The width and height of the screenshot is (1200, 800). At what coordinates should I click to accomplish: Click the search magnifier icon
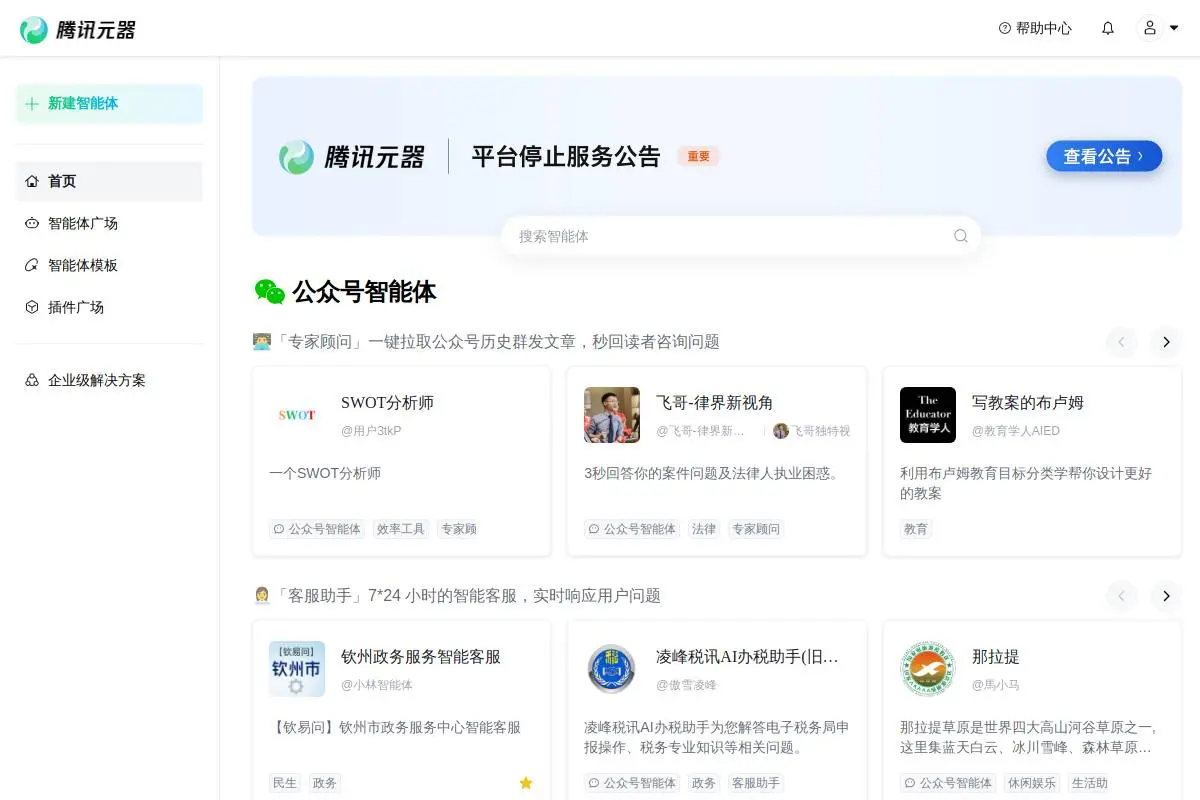coord(961,236)
